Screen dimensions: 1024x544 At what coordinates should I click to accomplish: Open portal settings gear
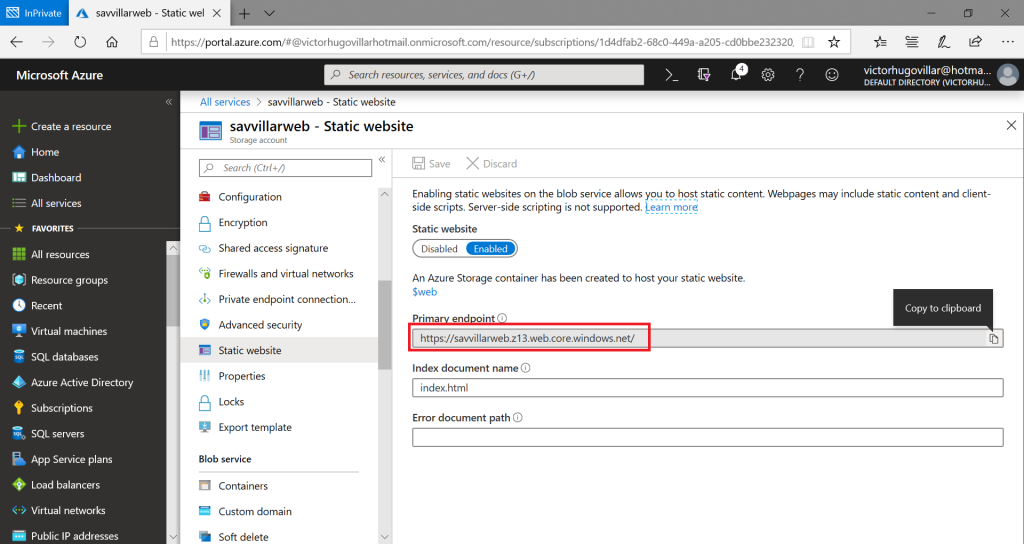768,75
